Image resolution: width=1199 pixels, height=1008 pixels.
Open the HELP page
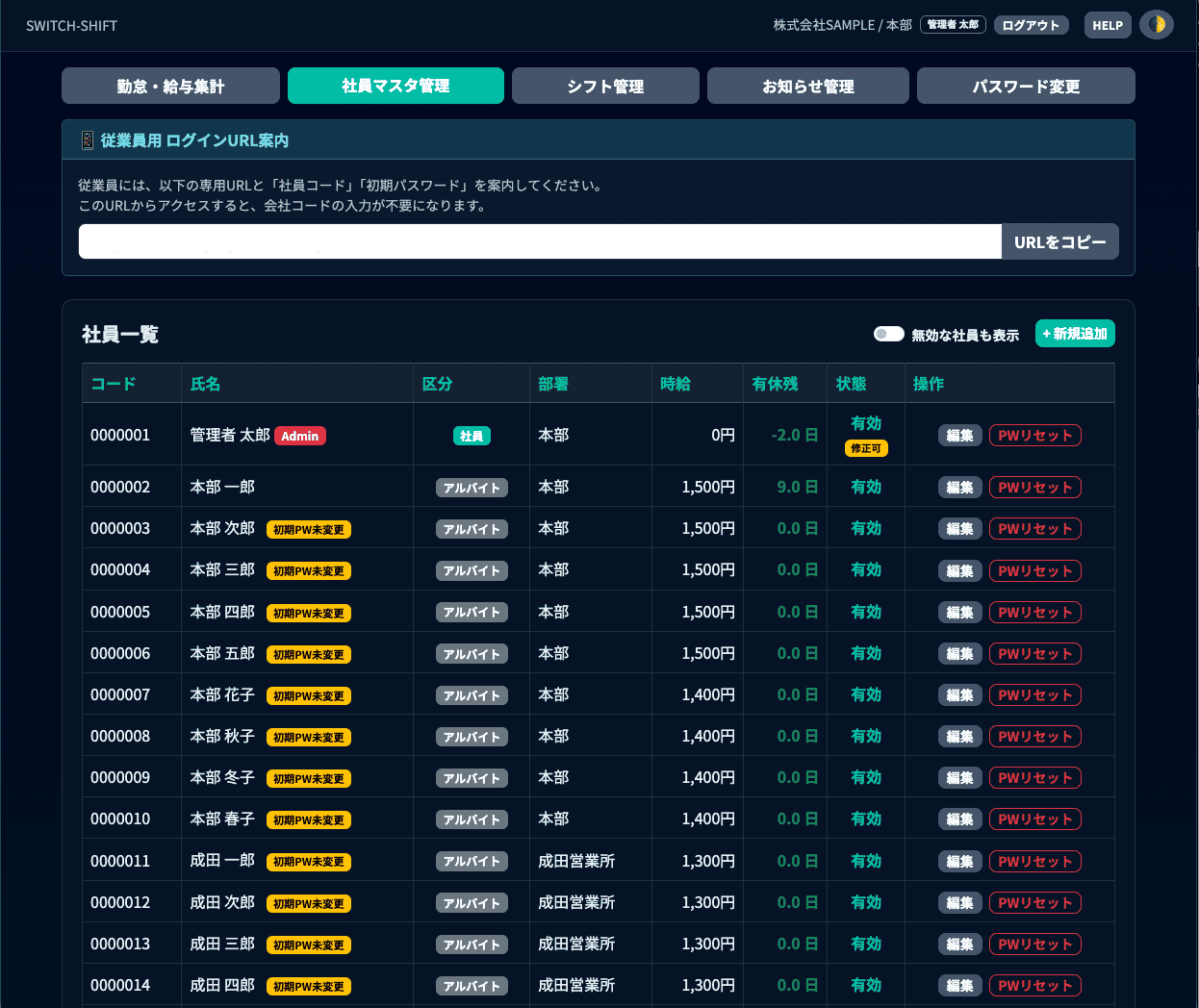click(x=1108, y=25)
